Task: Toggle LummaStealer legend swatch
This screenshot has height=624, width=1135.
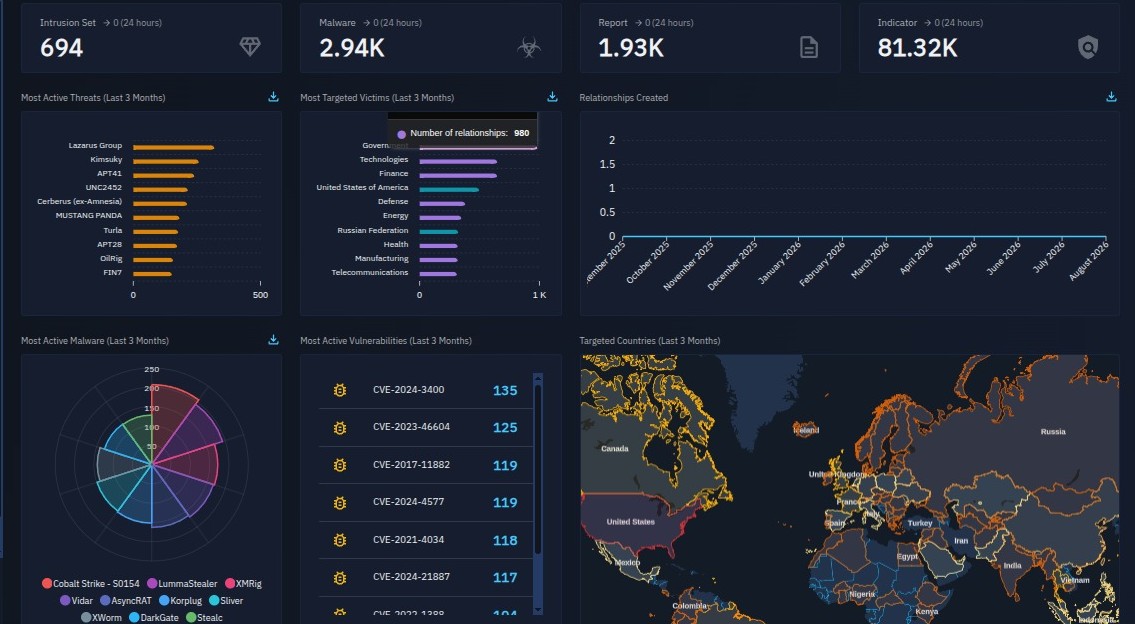Action: (152, 583)
